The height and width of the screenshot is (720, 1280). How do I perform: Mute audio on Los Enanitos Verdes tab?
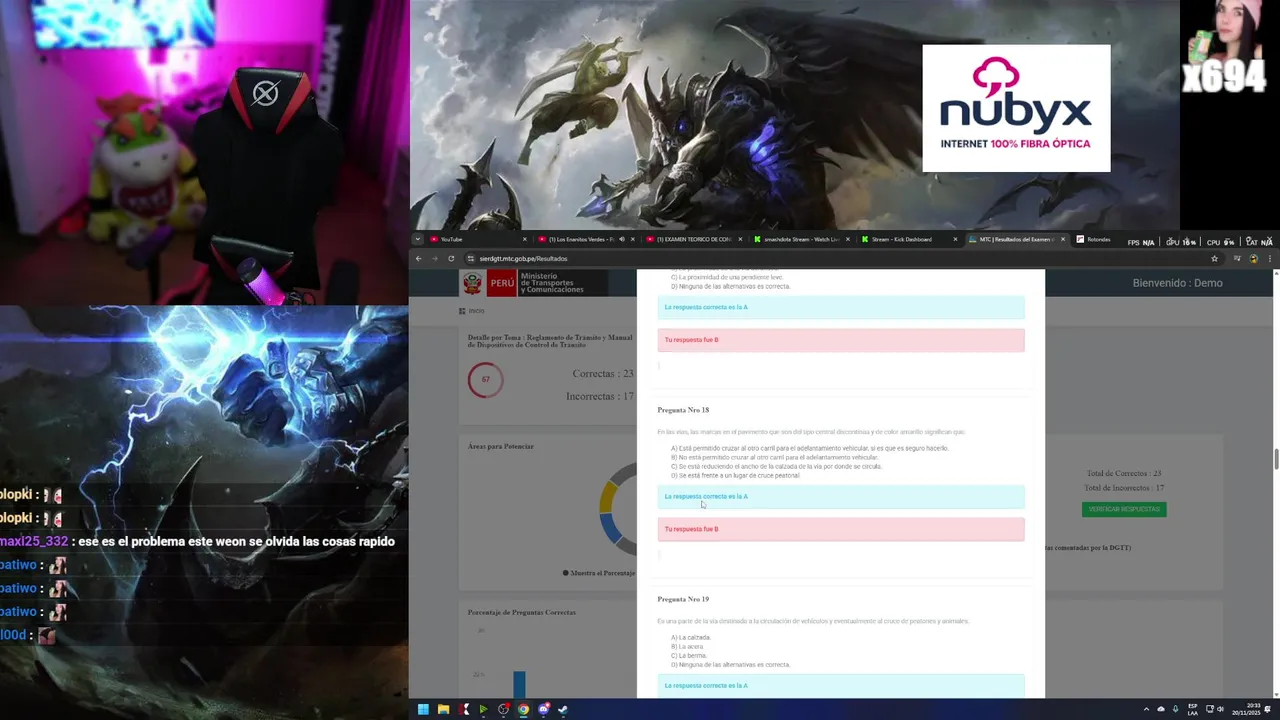[x=621, y=240]
